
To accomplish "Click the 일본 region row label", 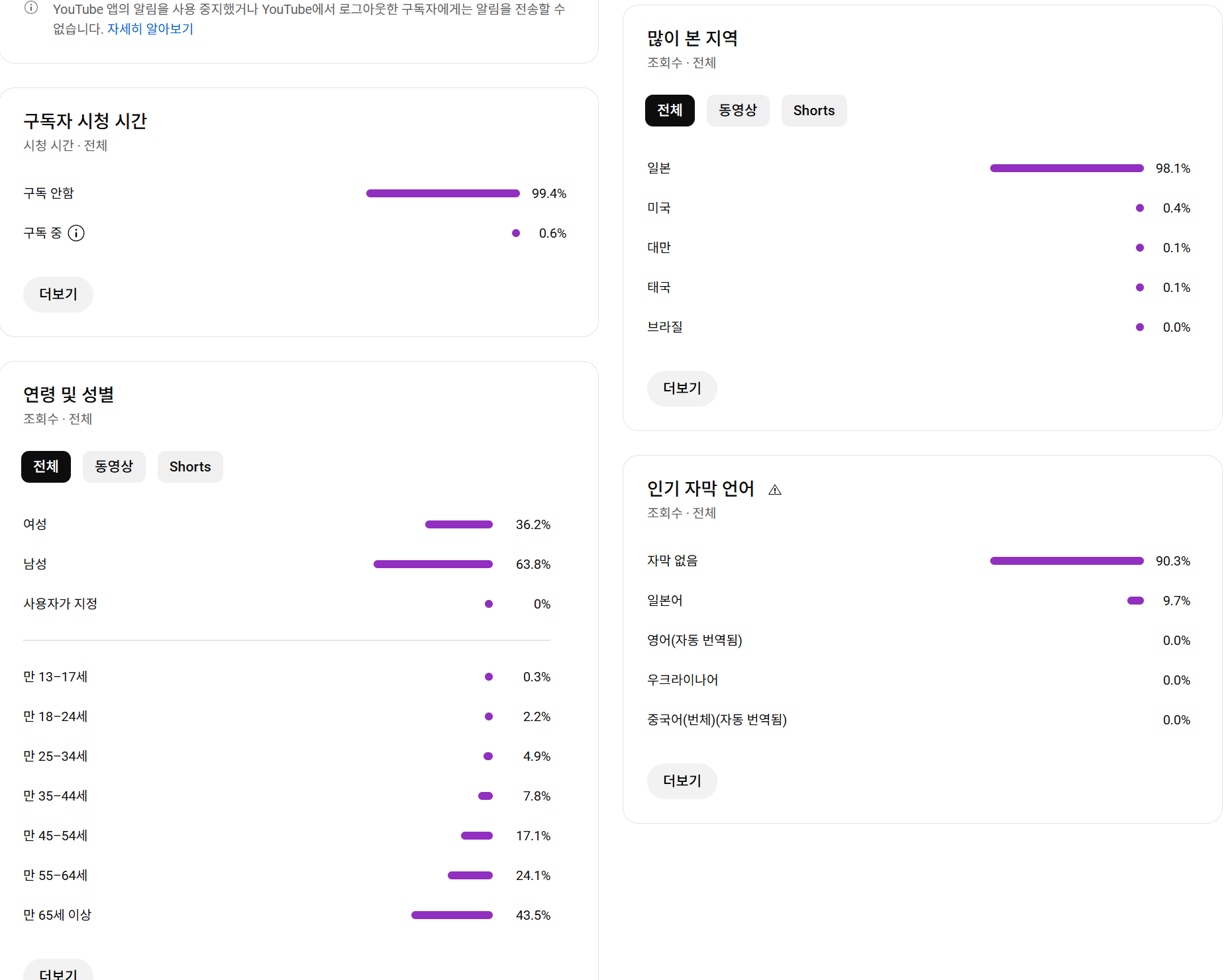I will click(659, 168).
